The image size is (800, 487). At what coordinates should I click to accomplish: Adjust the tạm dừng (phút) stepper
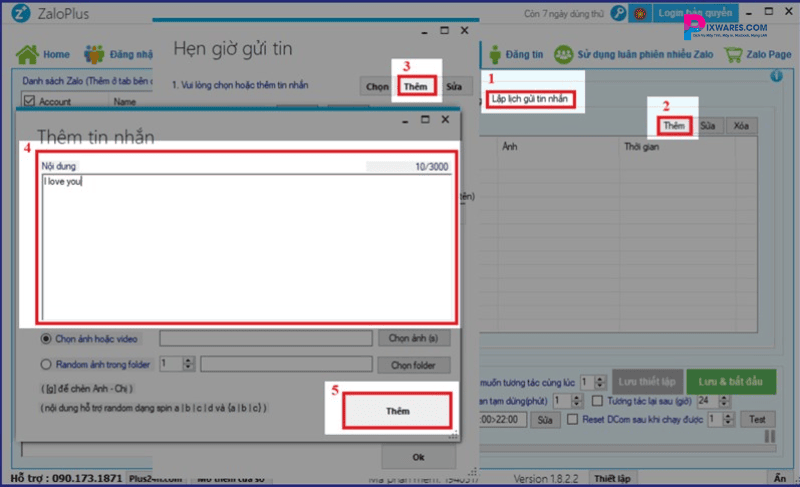click(575, 400)
